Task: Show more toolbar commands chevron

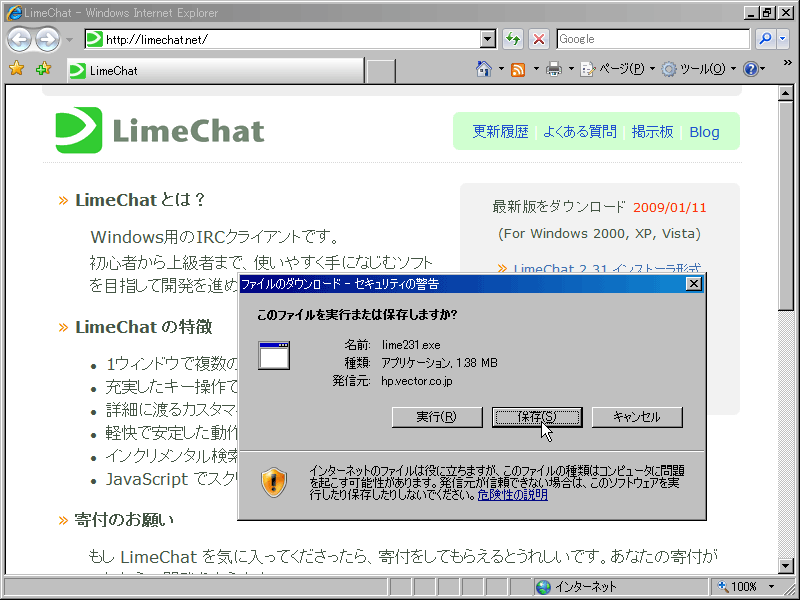Action: click(787, 63)
